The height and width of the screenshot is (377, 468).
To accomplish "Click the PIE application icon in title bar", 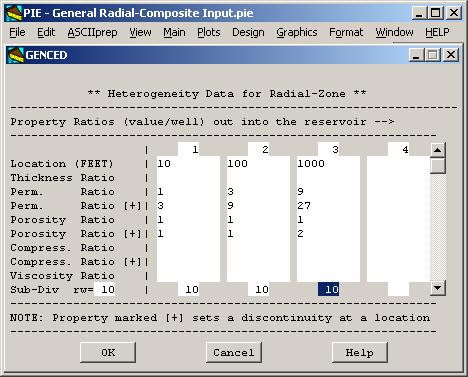I will click(14, 13).
